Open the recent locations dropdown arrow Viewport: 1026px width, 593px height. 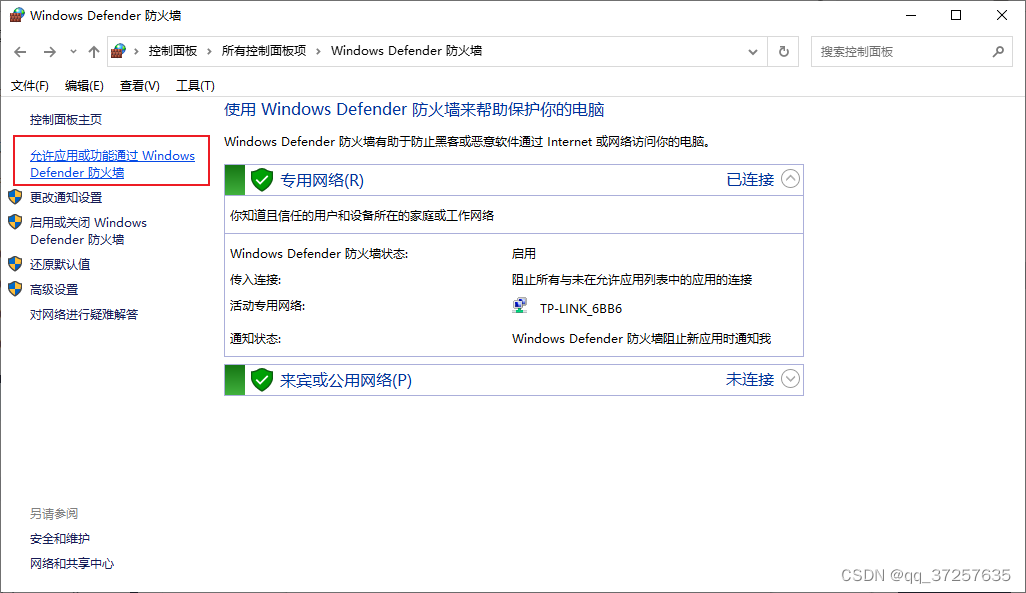tap(73, 52)
